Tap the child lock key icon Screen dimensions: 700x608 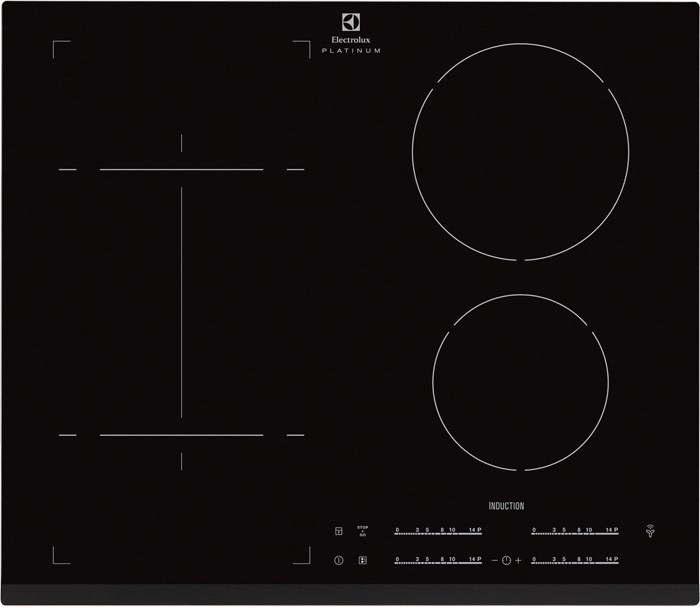coord(339,532)
